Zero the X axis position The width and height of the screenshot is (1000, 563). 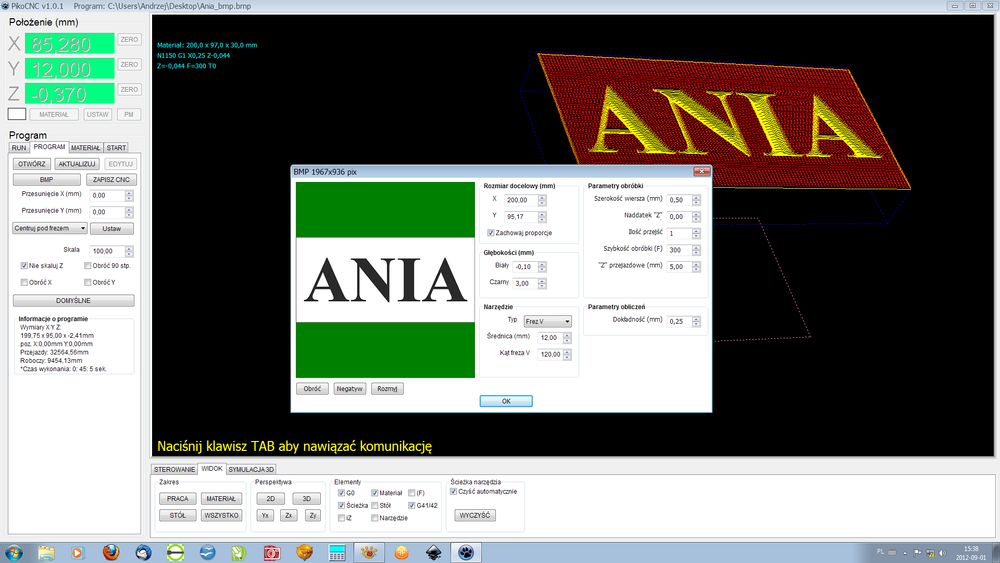[x=129, y=40]
